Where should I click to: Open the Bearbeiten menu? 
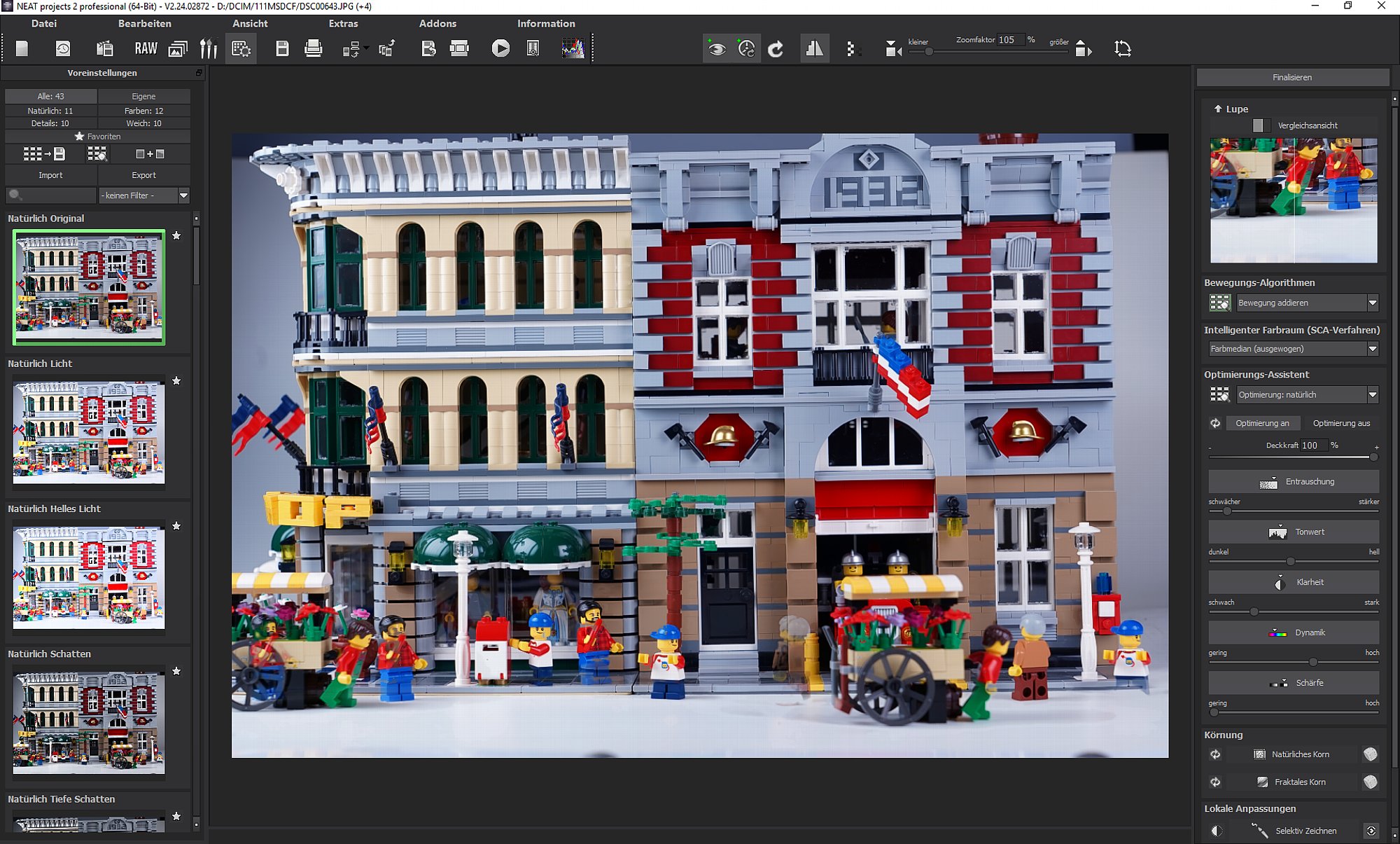(x=144, y=23)
